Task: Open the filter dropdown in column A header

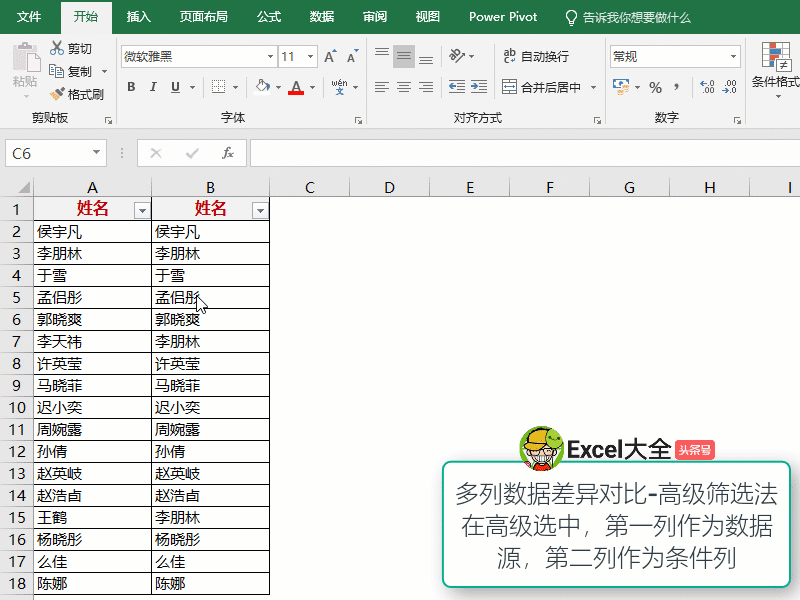Action: point(142,210)
